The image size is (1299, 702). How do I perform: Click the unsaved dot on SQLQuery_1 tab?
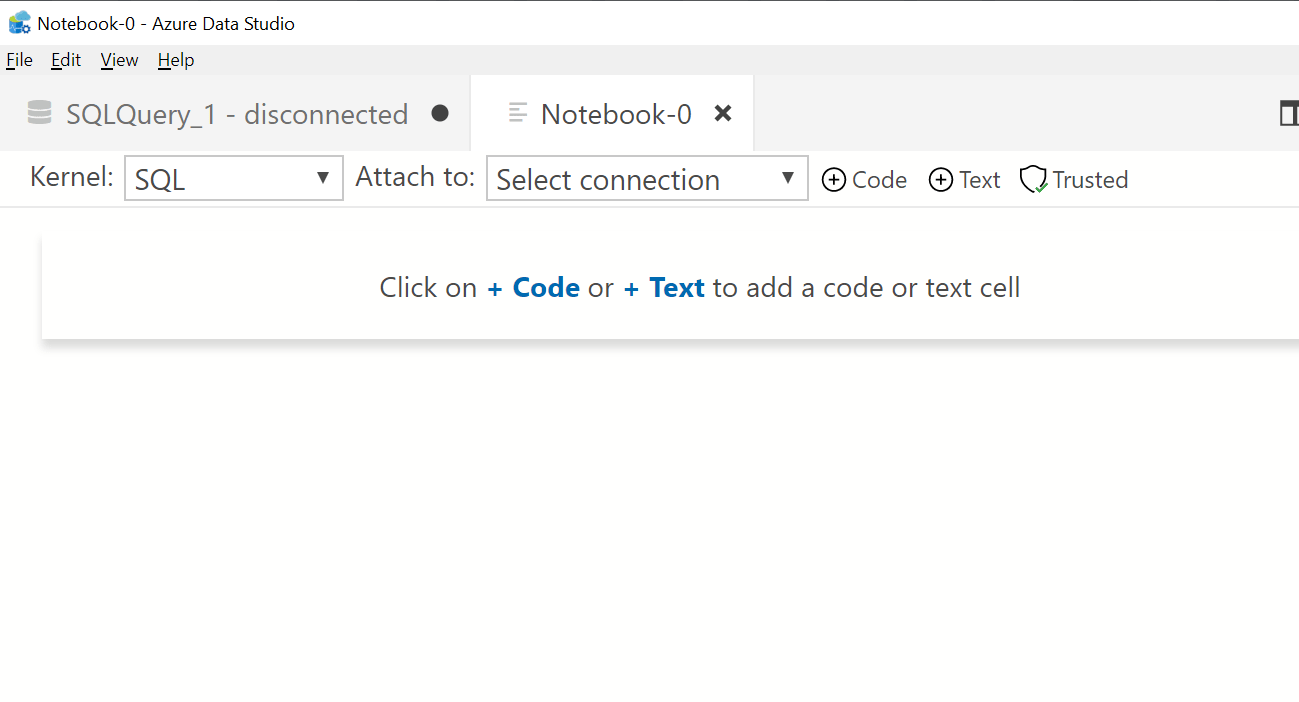coord(440,113)
